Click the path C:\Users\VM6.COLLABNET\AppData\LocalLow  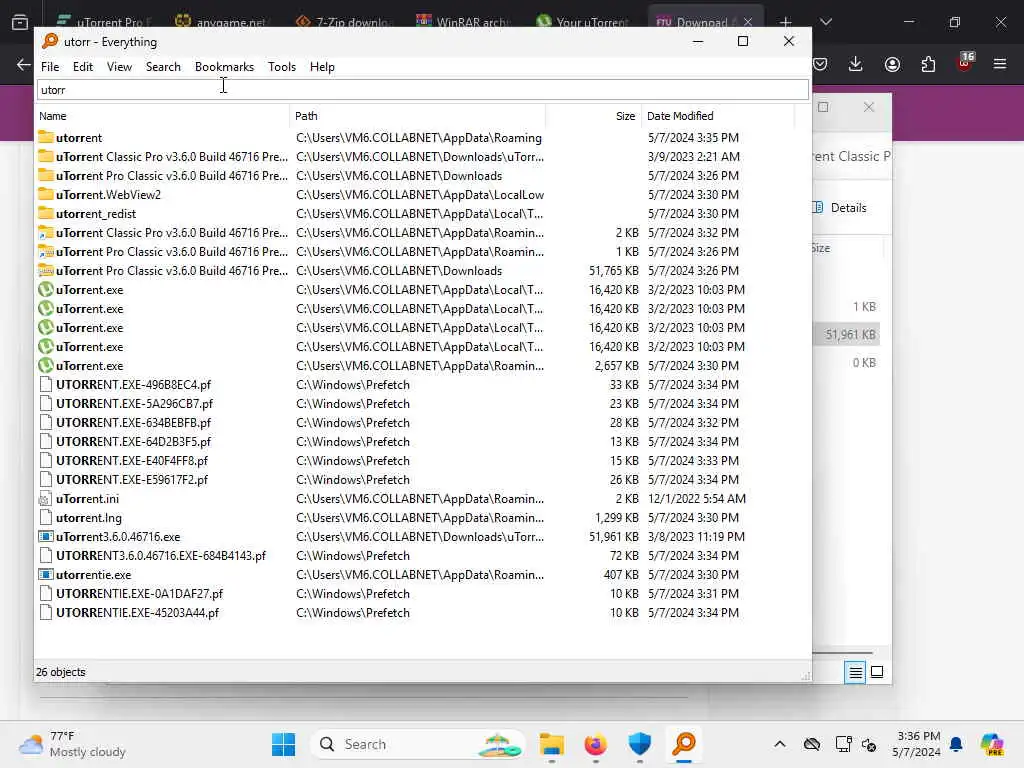click(420, 195)
